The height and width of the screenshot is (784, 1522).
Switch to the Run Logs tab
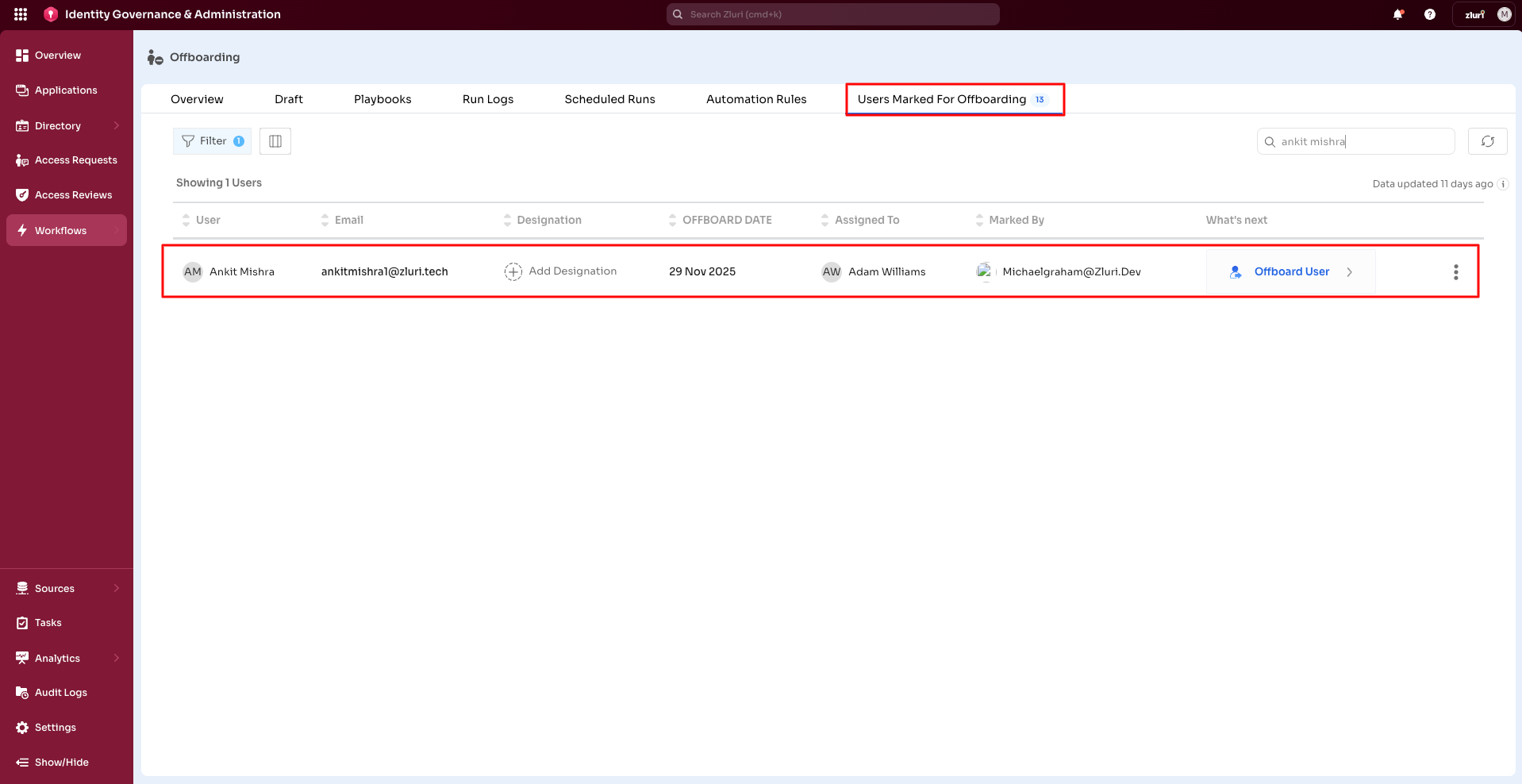point(488,99)
